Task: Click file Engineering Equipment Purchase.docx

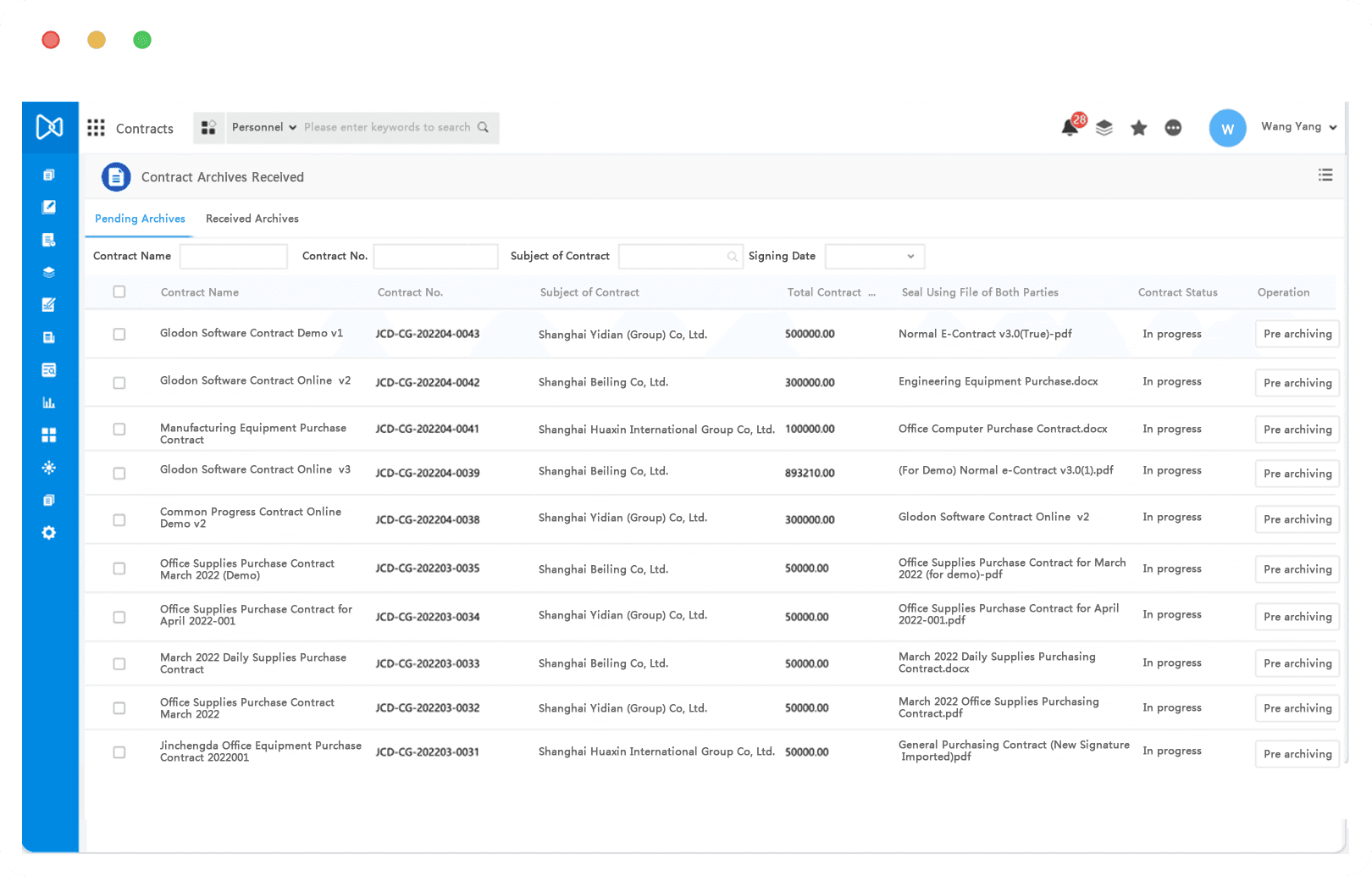Action: [x=998, y=382]
